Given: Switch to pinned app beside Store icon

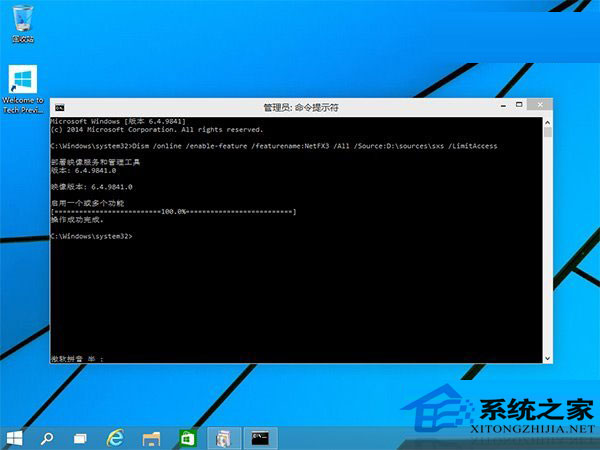Looking at the screenshot, I should point(224,439).
